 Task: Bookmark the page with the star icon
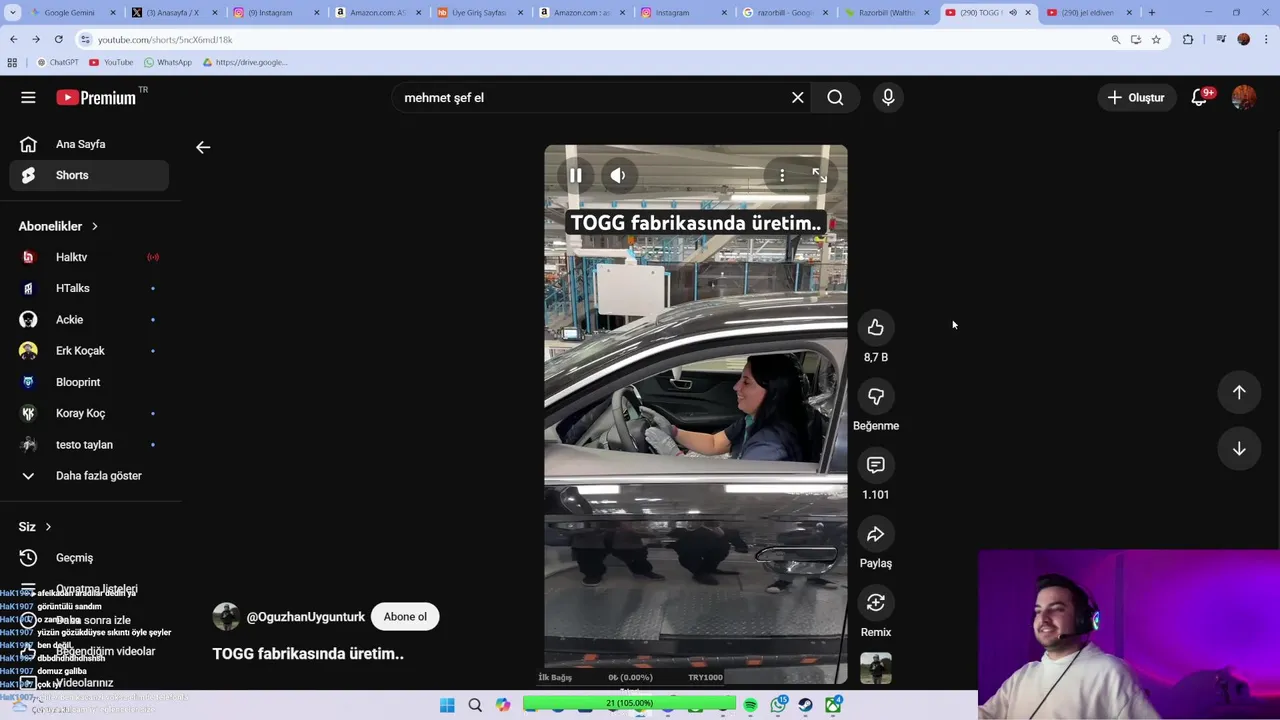pos(1156,39)
